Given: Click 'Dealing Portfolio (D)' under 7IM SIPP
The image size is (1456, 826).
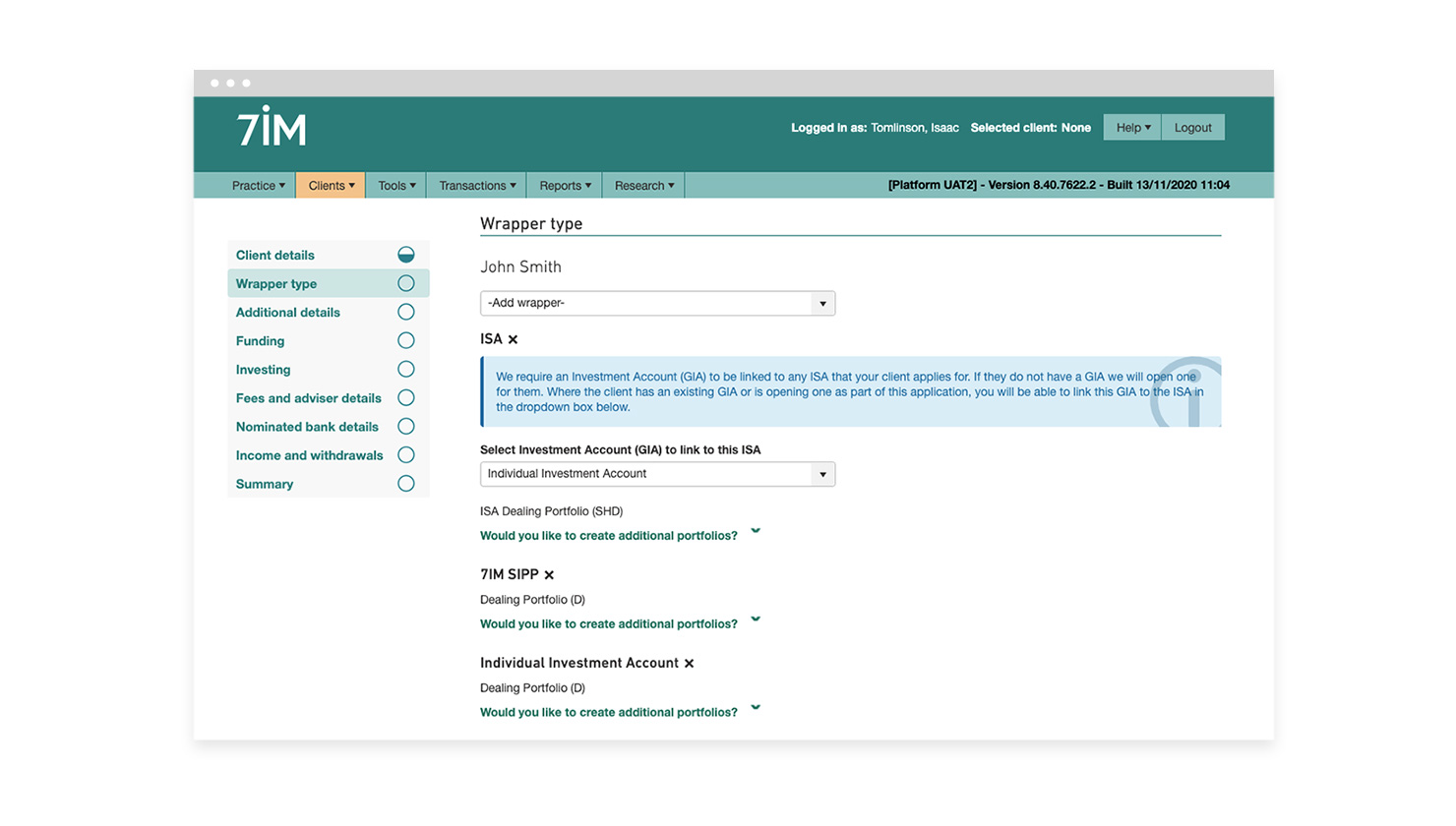Looking at the screenshot, I should pos(532,600).
